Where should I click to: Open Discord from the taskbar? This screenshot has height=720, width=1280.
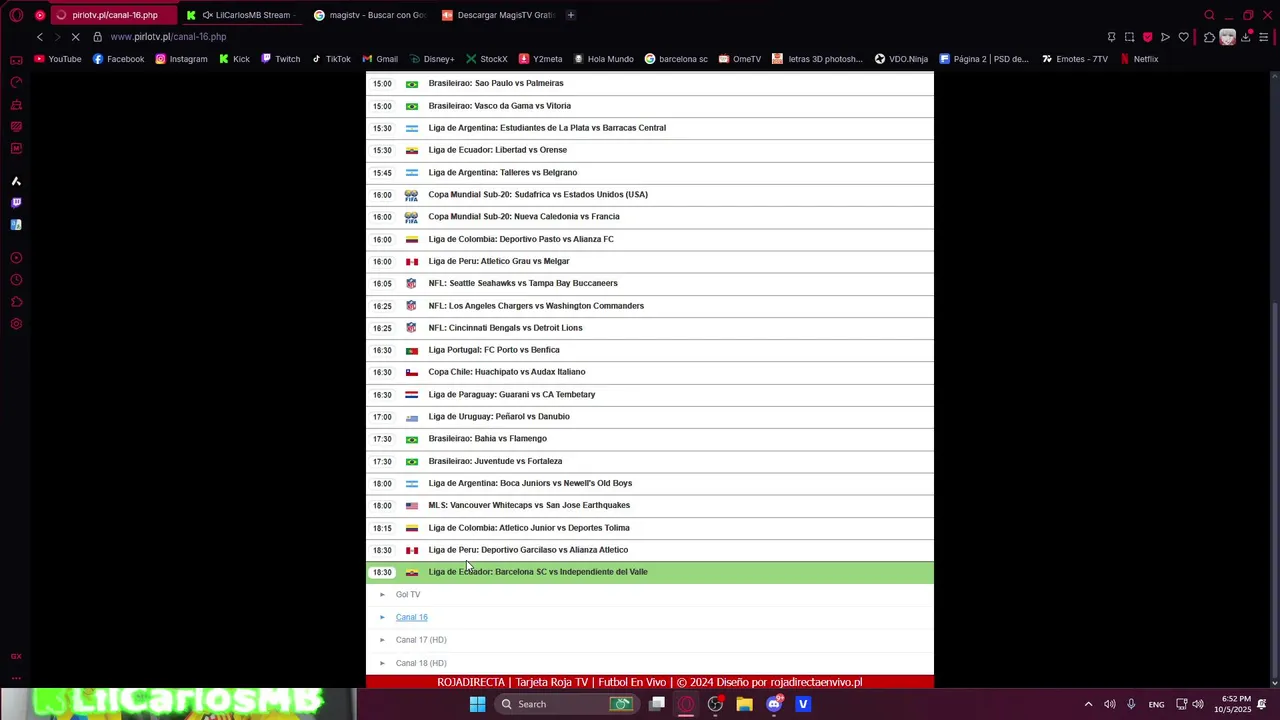[773, 704]
